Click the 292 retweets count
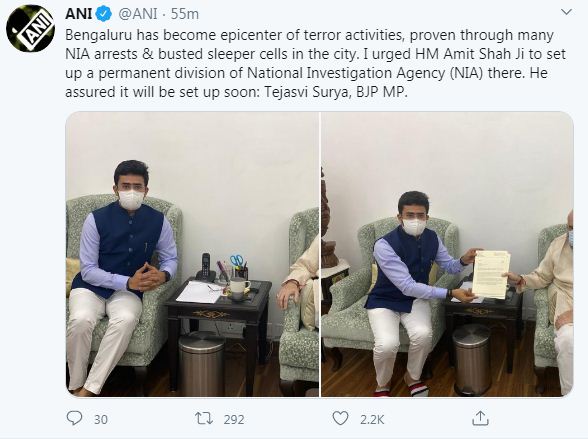Screen dimensions: 588x439 click(234, 420)
